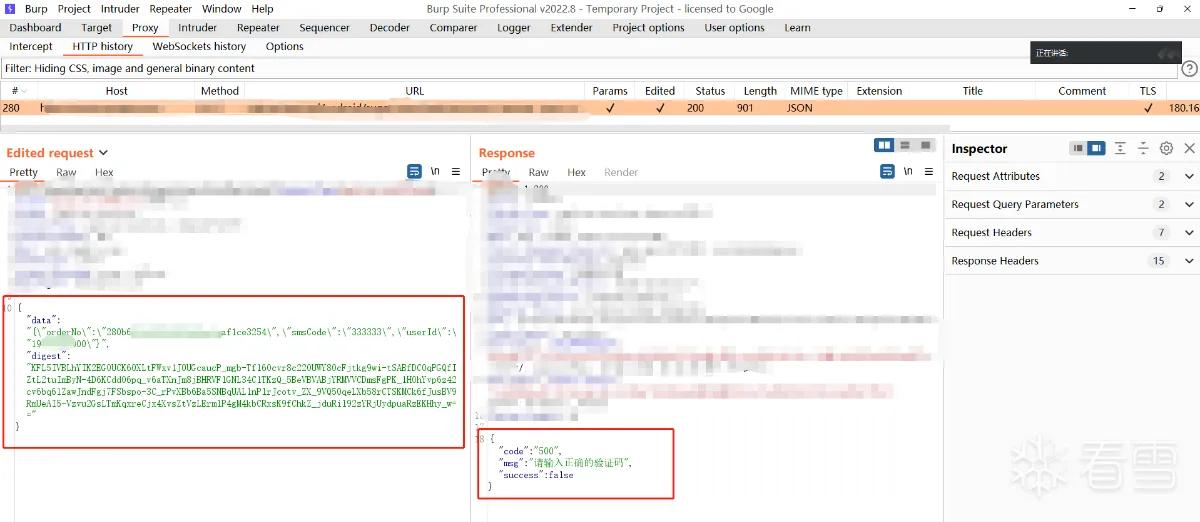Set Inspector to right-docked layout
The width and height of the screenshot is (1200, 522).
pyautogui.click(x=1097, y=148)
